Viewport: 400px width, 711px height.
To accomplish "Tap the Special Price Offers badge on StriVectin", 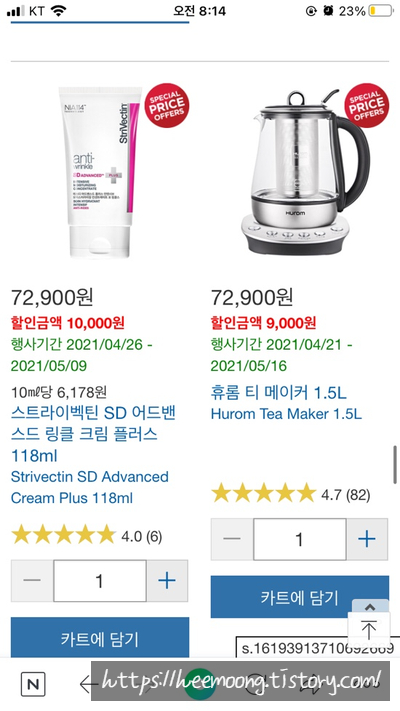I will pos(166,105).
